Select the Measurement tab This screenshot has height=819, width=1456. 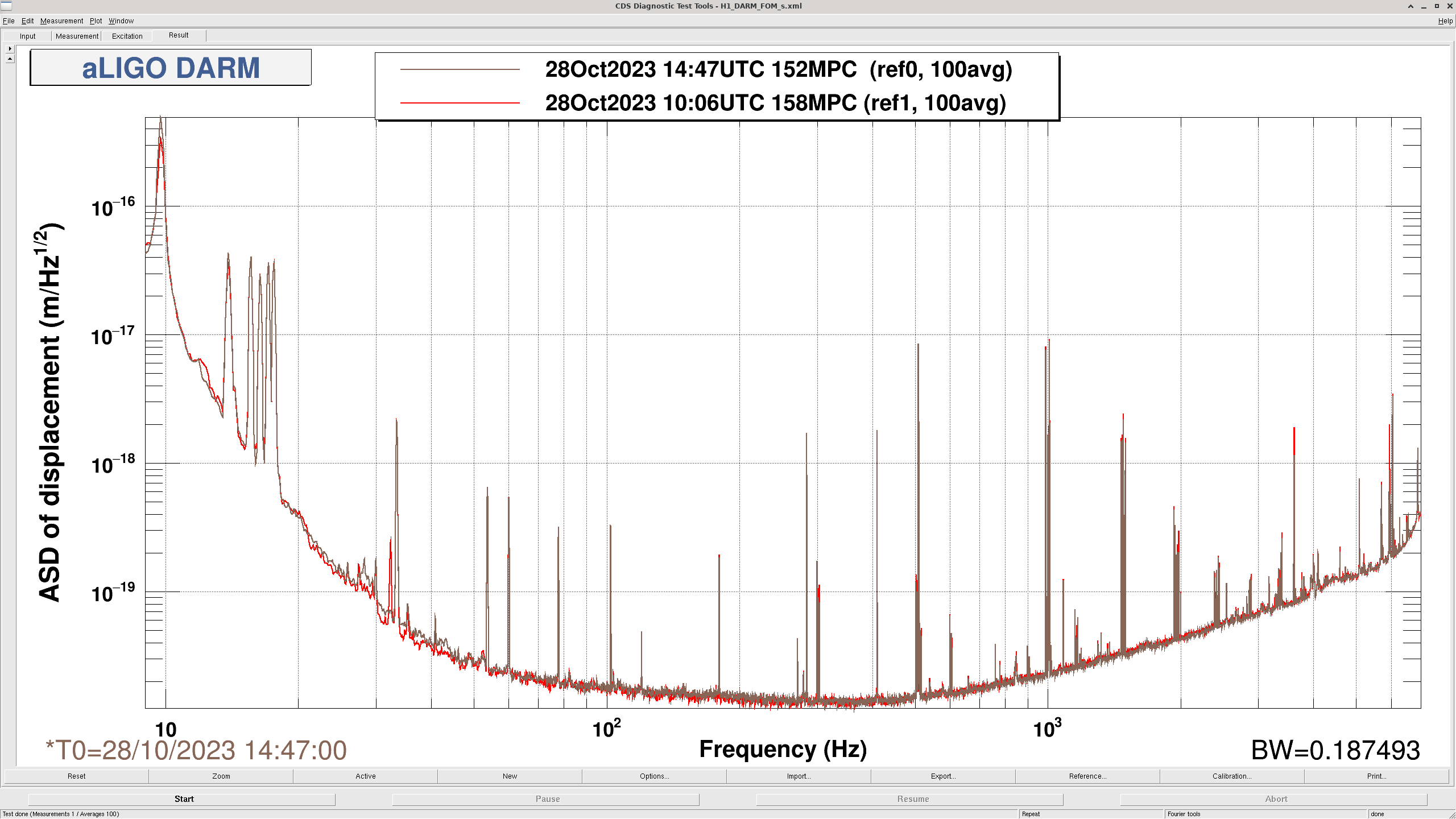[x=77, y=36]
